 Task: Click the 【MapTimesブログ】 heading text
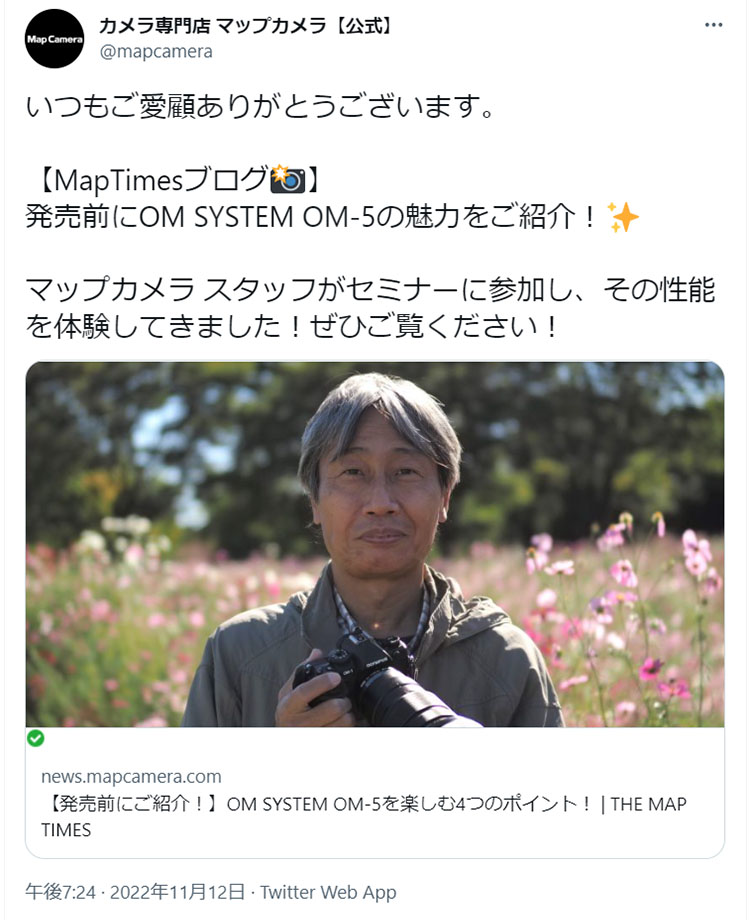point(174,180)
